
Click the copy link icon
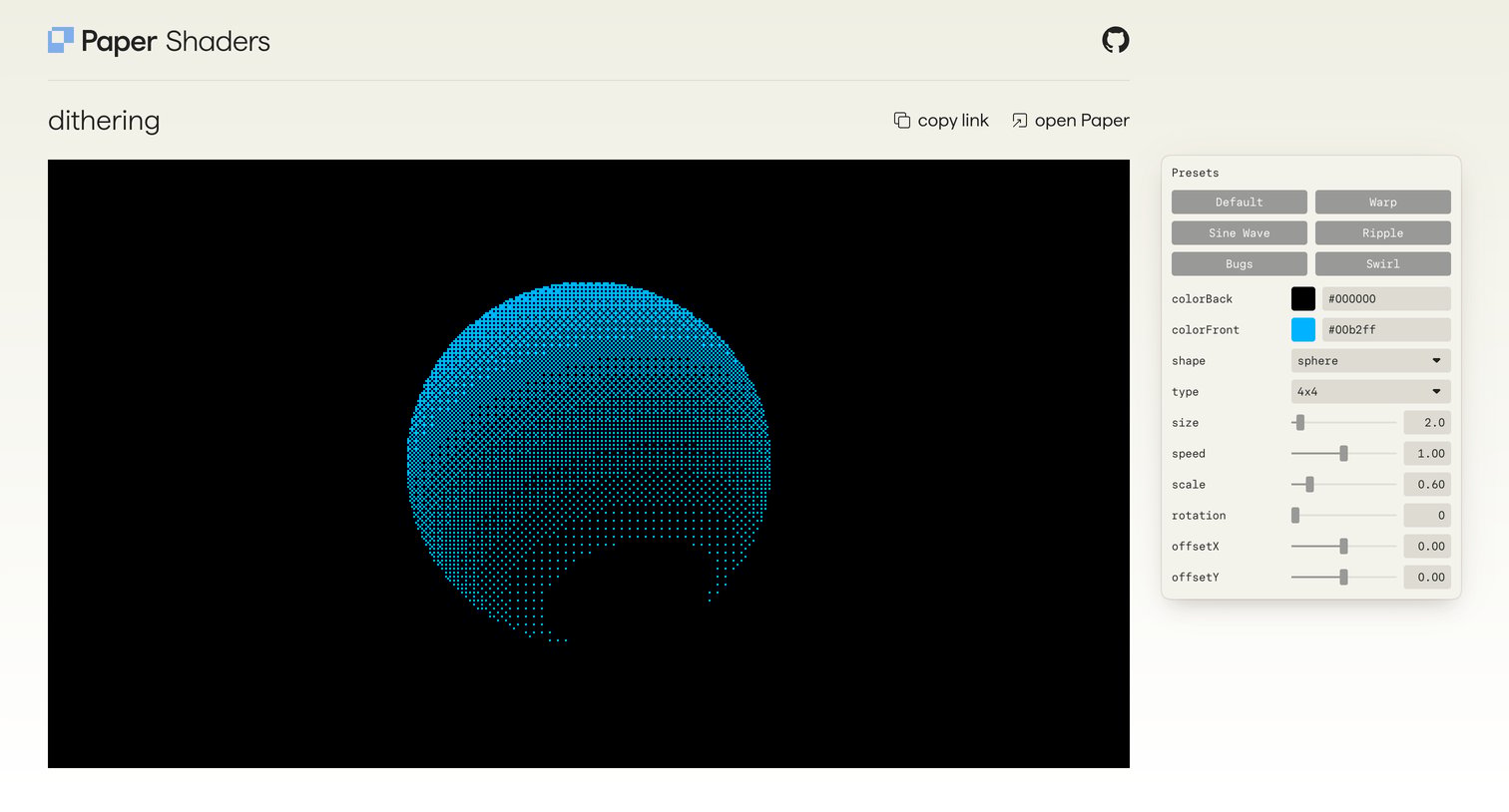(902, 120)
